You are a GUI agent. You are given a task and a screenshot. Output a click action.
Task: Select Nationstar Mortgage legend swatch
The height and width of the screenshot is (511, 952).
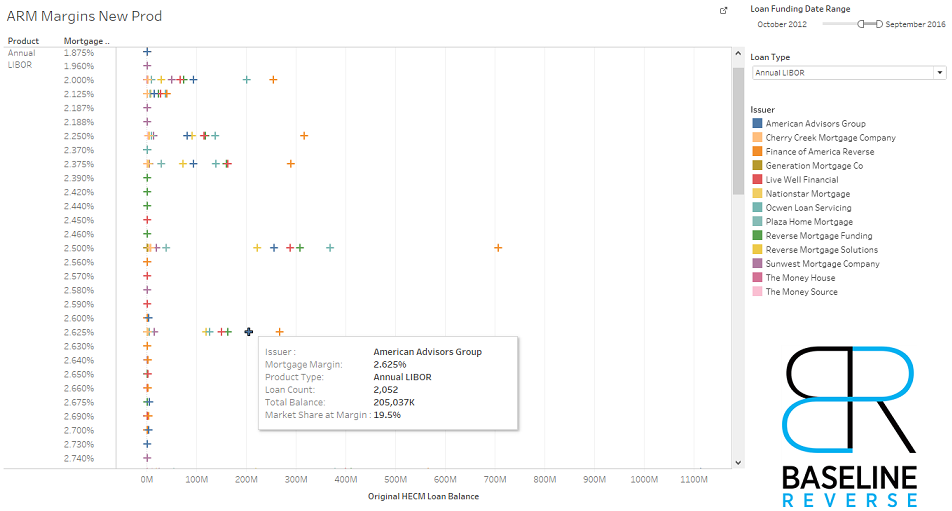click(757, 193)
